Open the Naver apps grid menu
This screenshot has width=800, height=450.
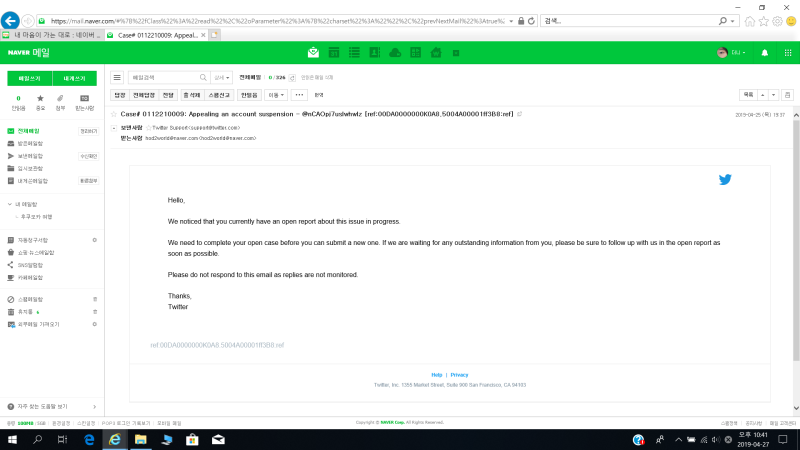point(788,53)
